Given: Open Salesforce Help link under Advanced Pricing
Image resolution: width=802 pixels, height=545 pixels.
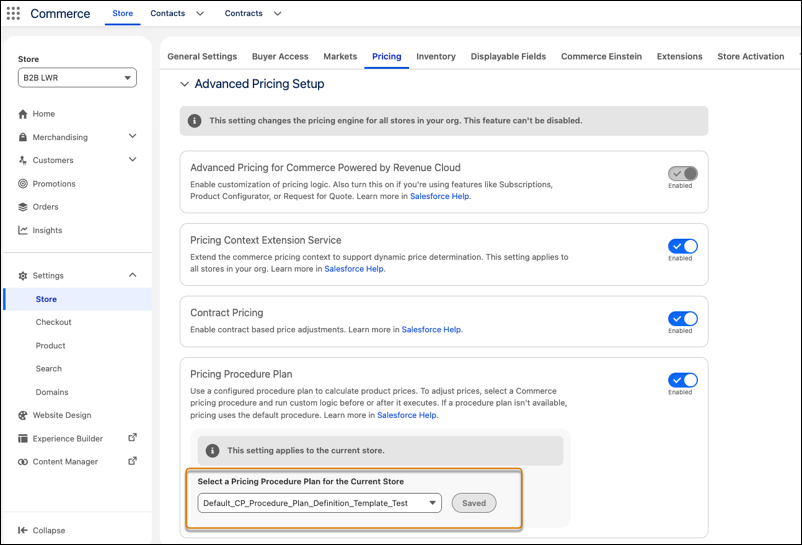Looking at the screenshot, I should click(439, 196).
